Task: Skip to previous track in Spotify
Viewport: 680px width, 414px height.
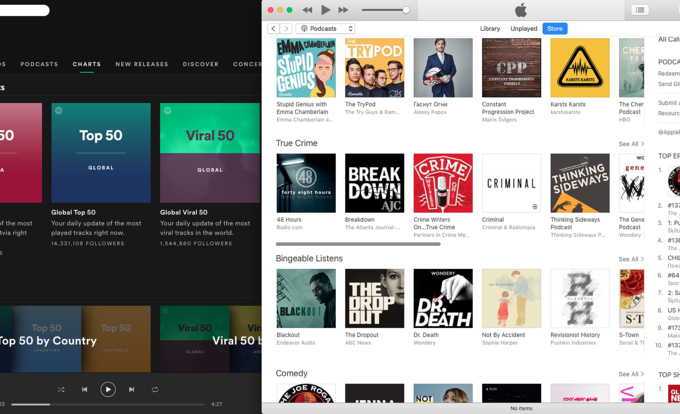Action: (85, 390)
